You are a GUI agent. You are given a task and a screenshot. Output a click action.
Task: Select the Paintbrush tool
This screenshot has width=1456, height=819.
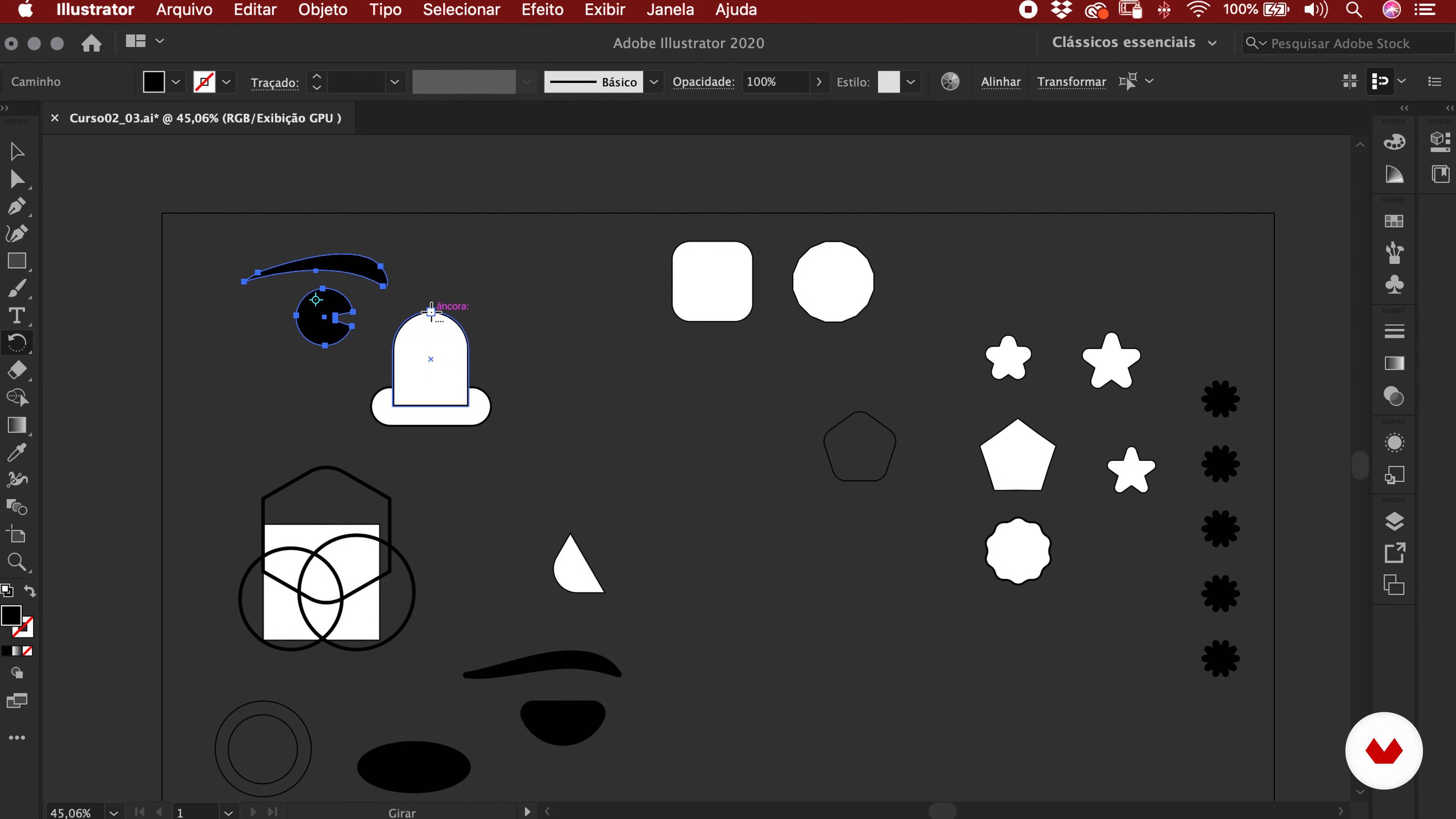point(16,288)
